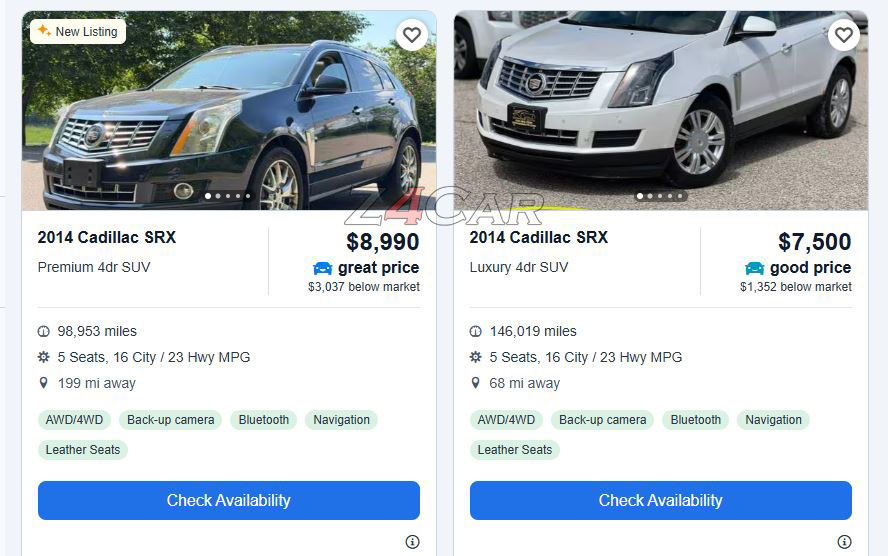The height and width of the screenshot is (556, 888).
Task: Select Leather Seats tag on Luxury listing
Action: coord(515,450)
